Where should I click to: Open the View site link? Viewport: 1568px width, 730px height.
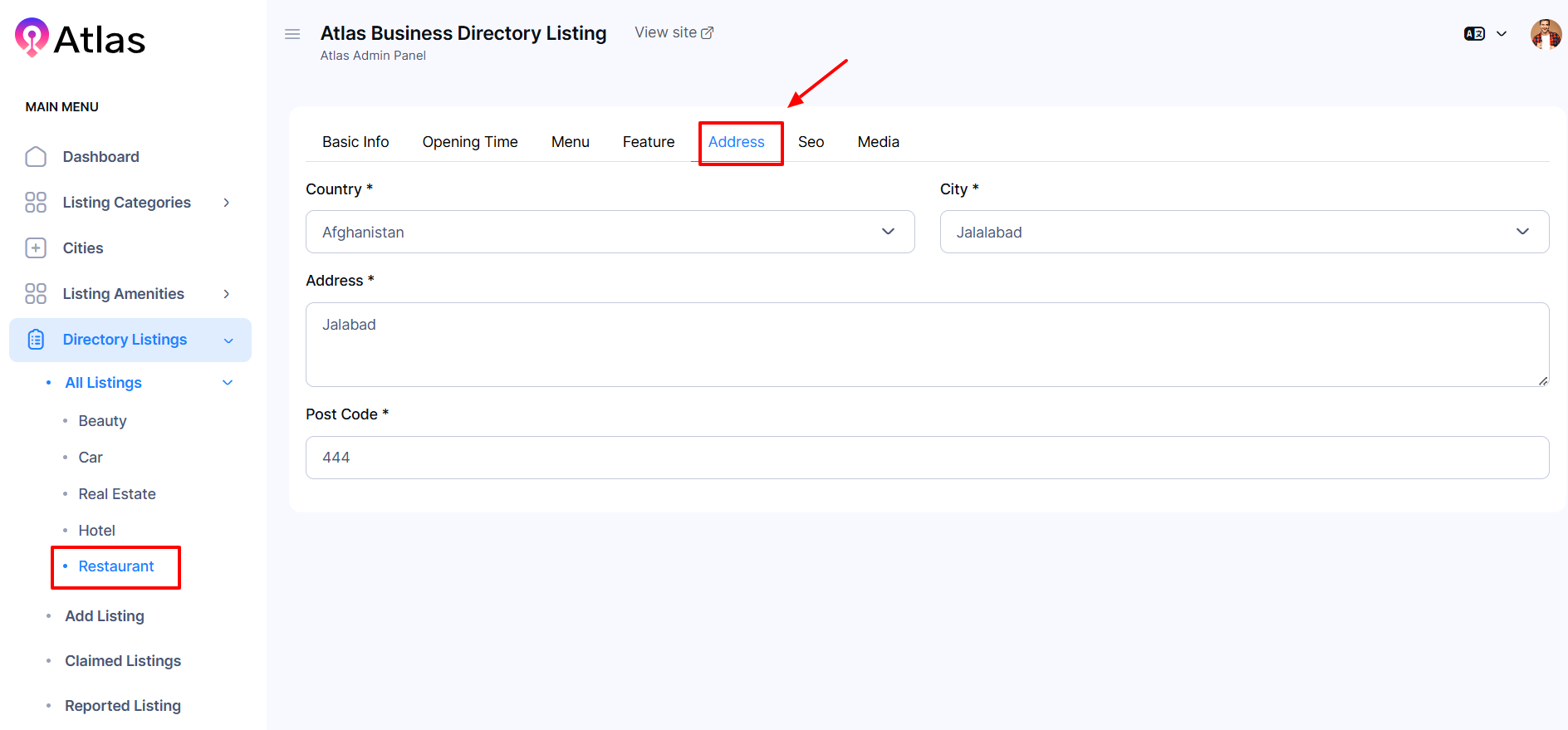click(674, 32)
